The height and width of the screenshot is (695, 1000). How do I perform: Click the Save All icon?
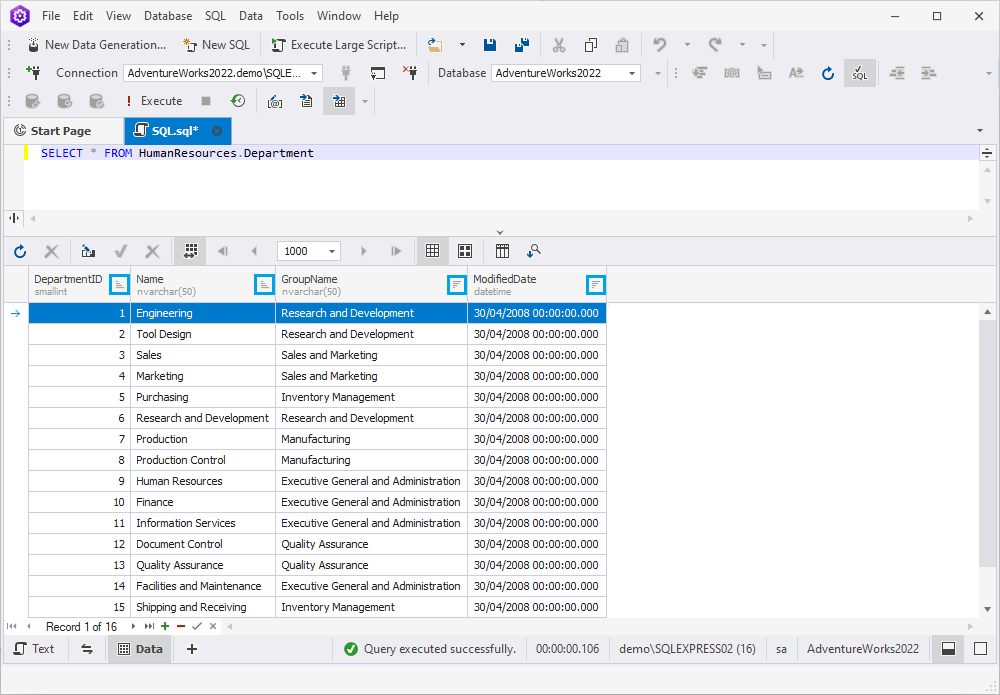[522, 45]
